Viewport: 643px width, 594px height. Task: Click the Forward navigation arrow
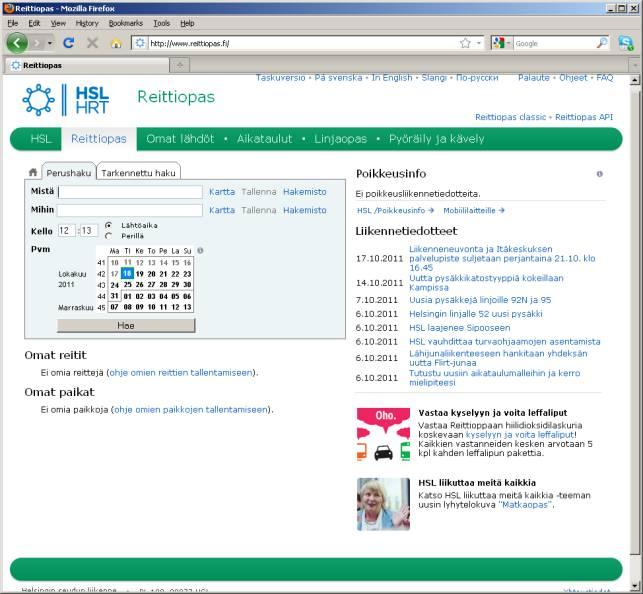pos(37,43)
